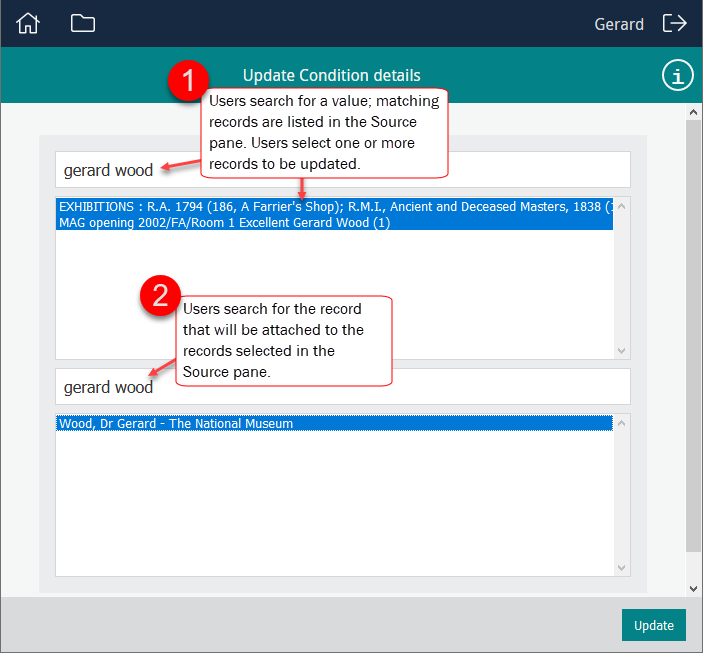703x653 pixels.
Task: Click the Source list scroll up arrow
Action: (x=622, y=206)
